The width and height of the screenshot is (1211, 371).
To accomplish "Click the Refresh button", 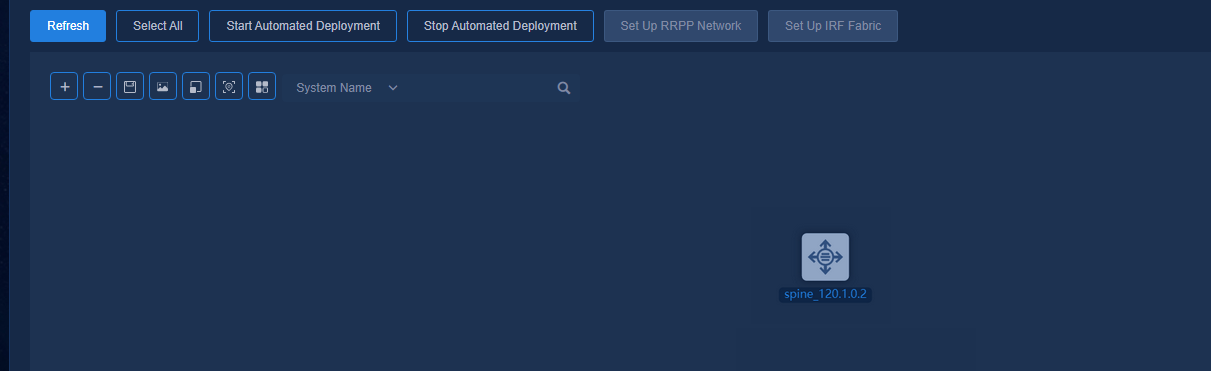I will (68, 26).
